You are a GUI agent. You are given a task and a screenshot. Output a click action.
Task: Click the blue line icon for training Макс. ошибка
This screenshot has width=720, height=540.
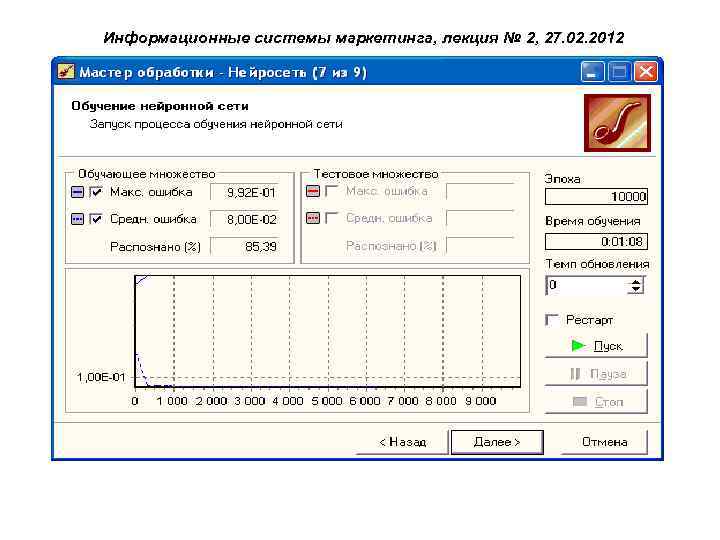[78, 192]
